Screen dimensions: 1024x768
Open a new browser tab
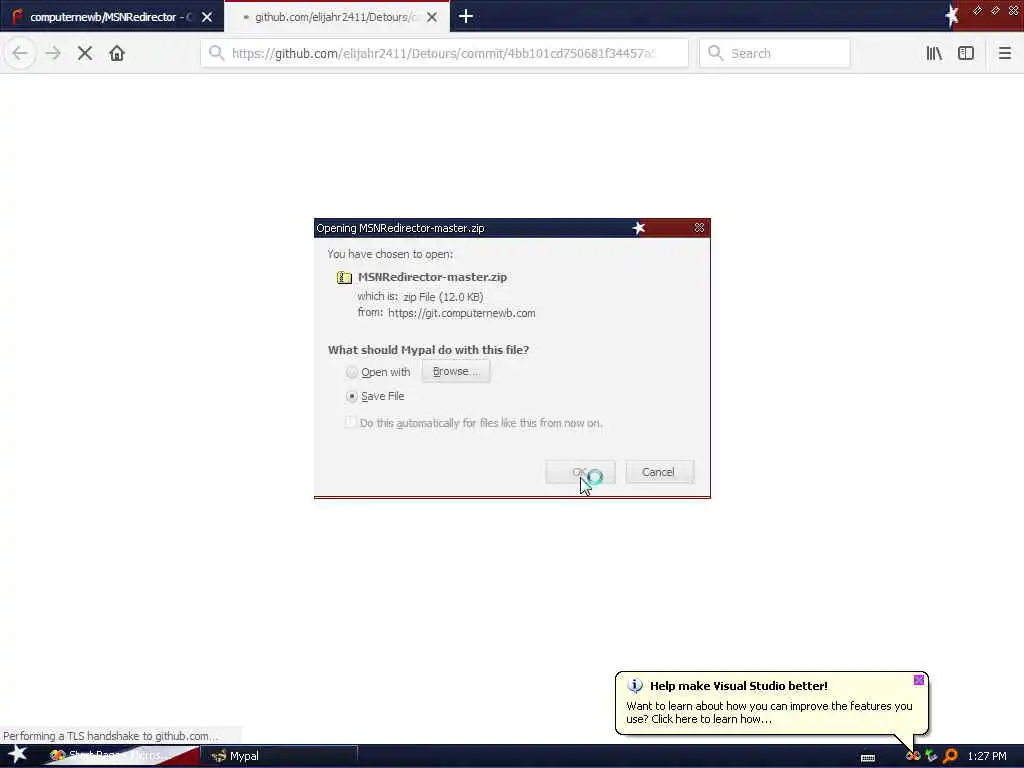point(466,16)
